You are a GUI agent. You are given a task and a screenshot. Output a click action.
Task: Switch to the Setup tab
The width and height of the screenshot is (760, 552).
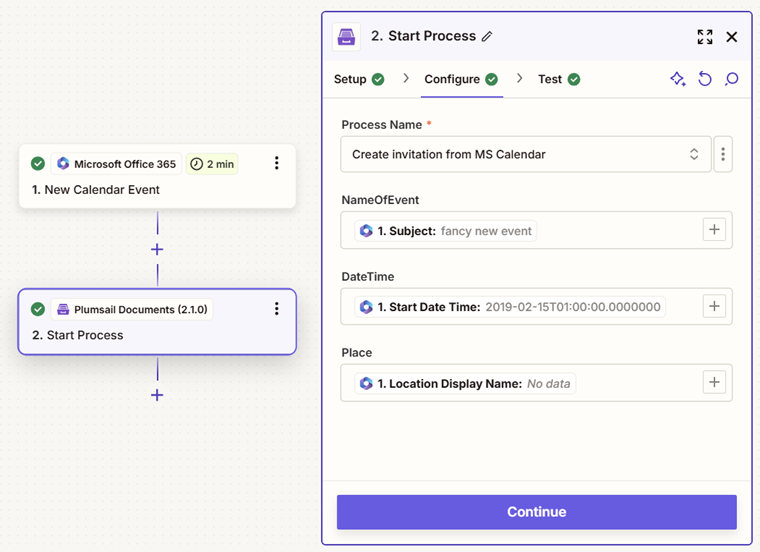click(x=359, y=79)
